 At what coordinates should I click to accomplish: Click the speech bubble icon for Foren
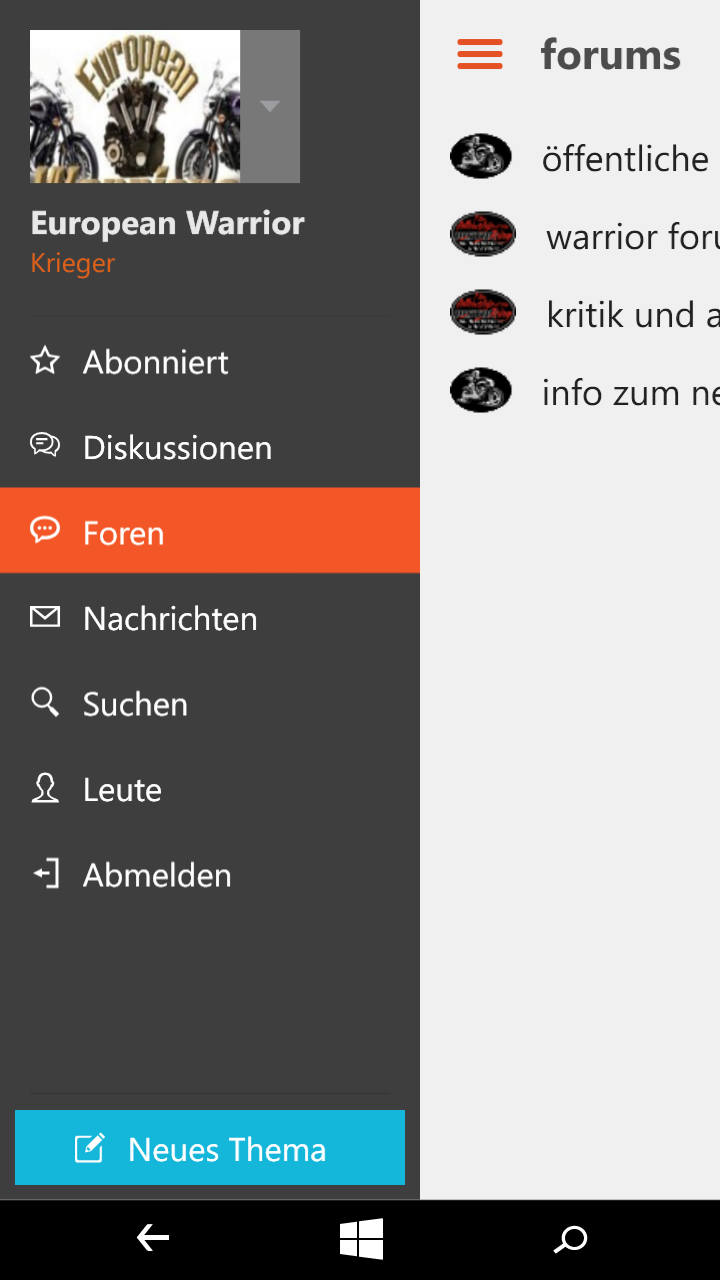(x=45, y=531)
